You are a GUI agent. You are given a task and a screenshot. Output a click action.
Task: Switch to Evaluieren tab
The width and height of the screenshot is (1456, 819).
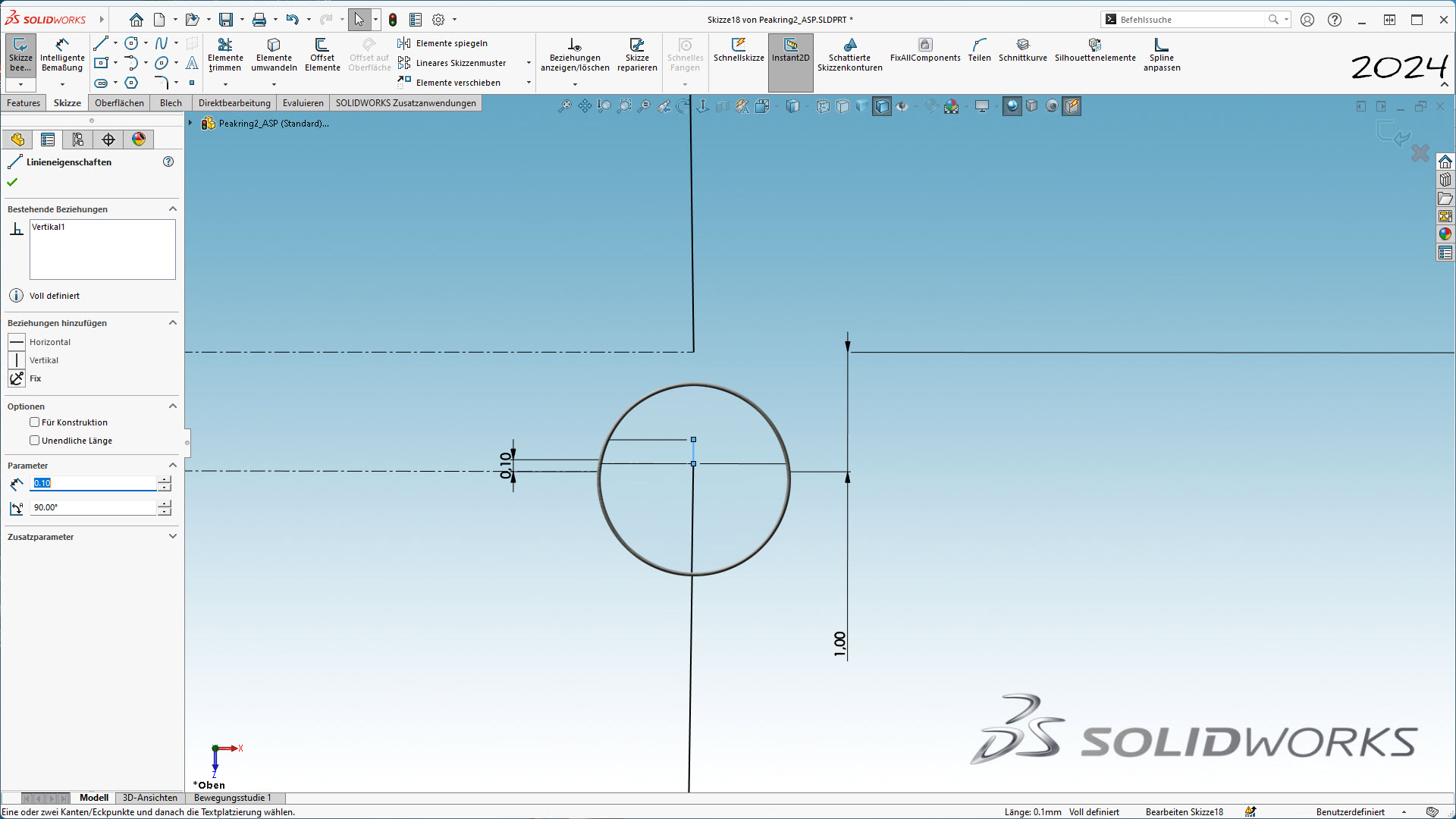pyautogui.click(x=303, y=103)
